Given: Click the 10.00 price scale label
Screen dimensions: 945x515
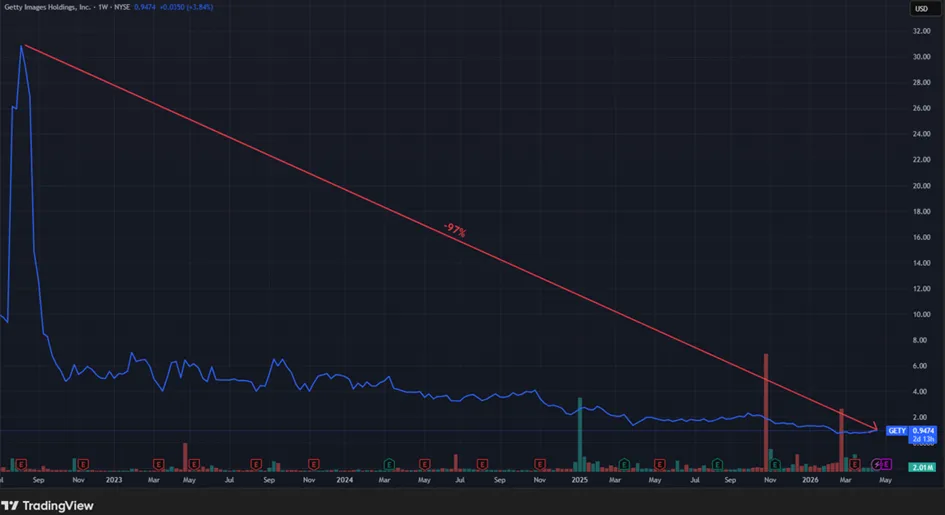Looking at the screenshot, I should (921, 314).
